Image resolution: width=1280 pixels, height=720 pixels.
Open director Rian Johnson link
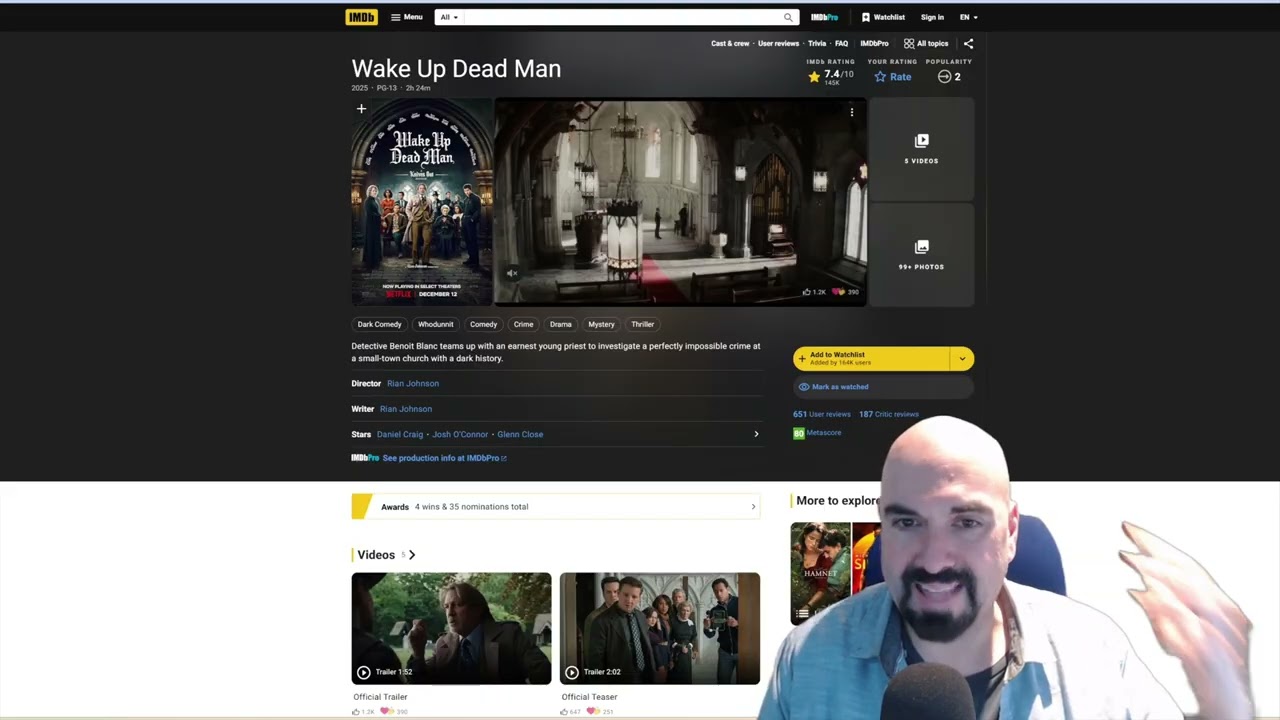click(x=413, y=383)
